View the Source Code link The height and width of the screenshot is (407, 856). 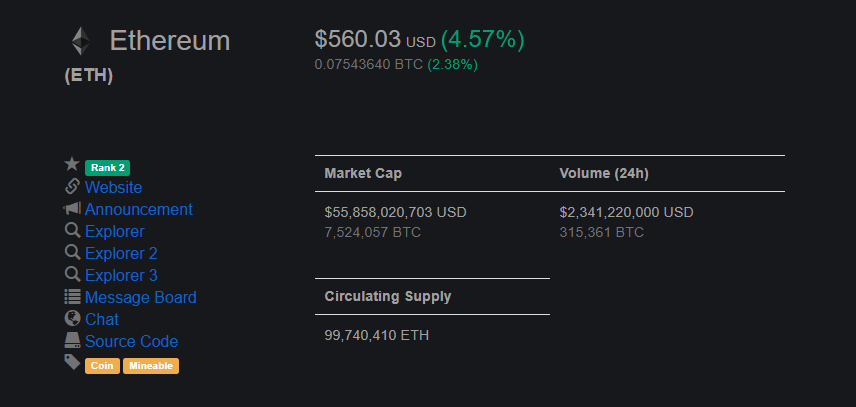132,342
